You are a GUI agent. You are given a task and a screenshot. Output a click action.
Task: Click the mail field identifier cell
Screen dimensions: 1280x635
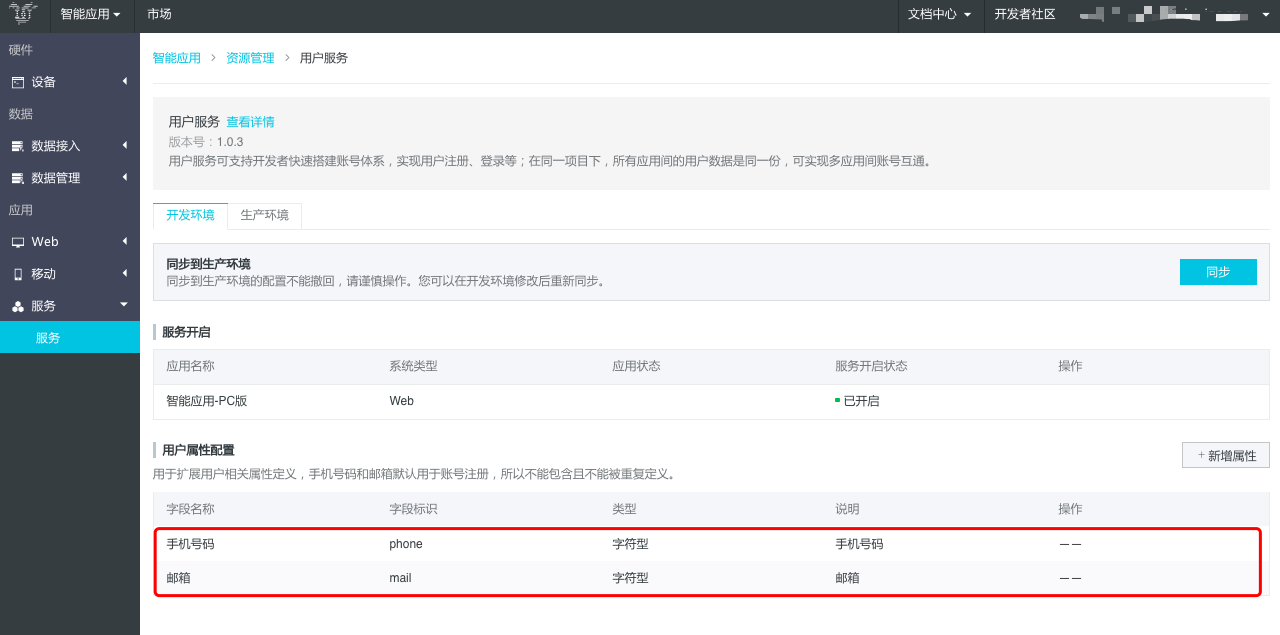click(400, 578)
